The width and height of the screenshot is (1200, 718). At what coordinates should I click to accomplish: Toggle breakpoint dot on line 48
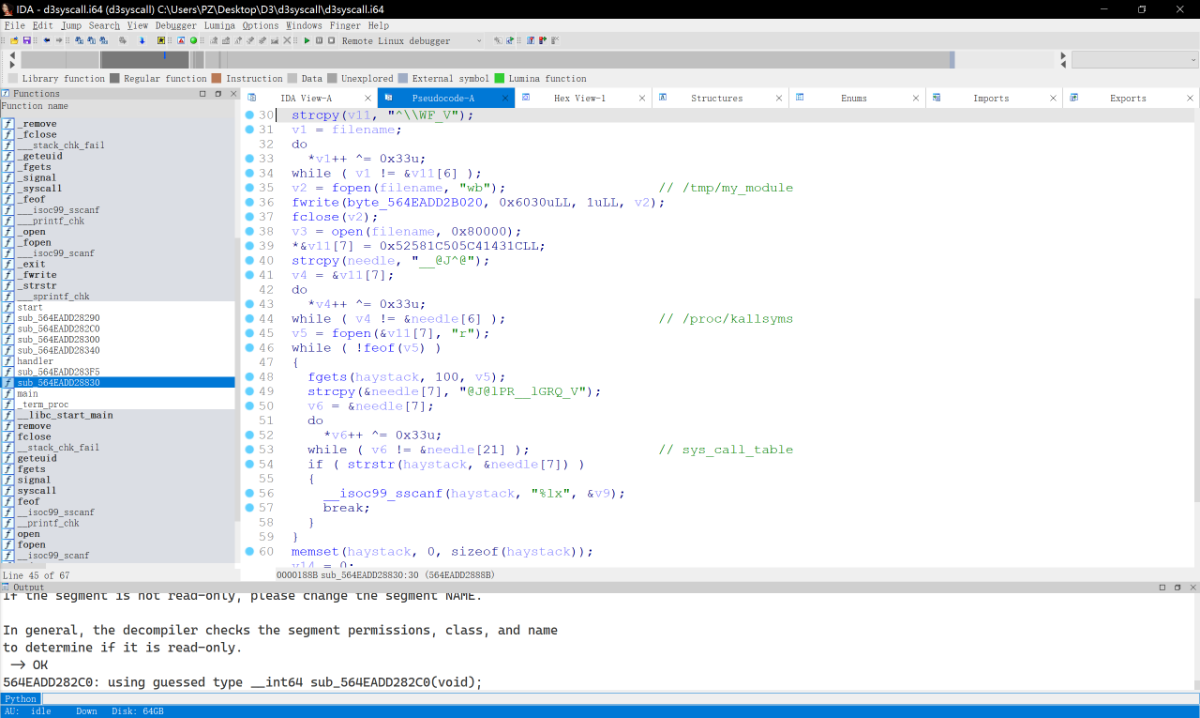[x=249, y=376]
